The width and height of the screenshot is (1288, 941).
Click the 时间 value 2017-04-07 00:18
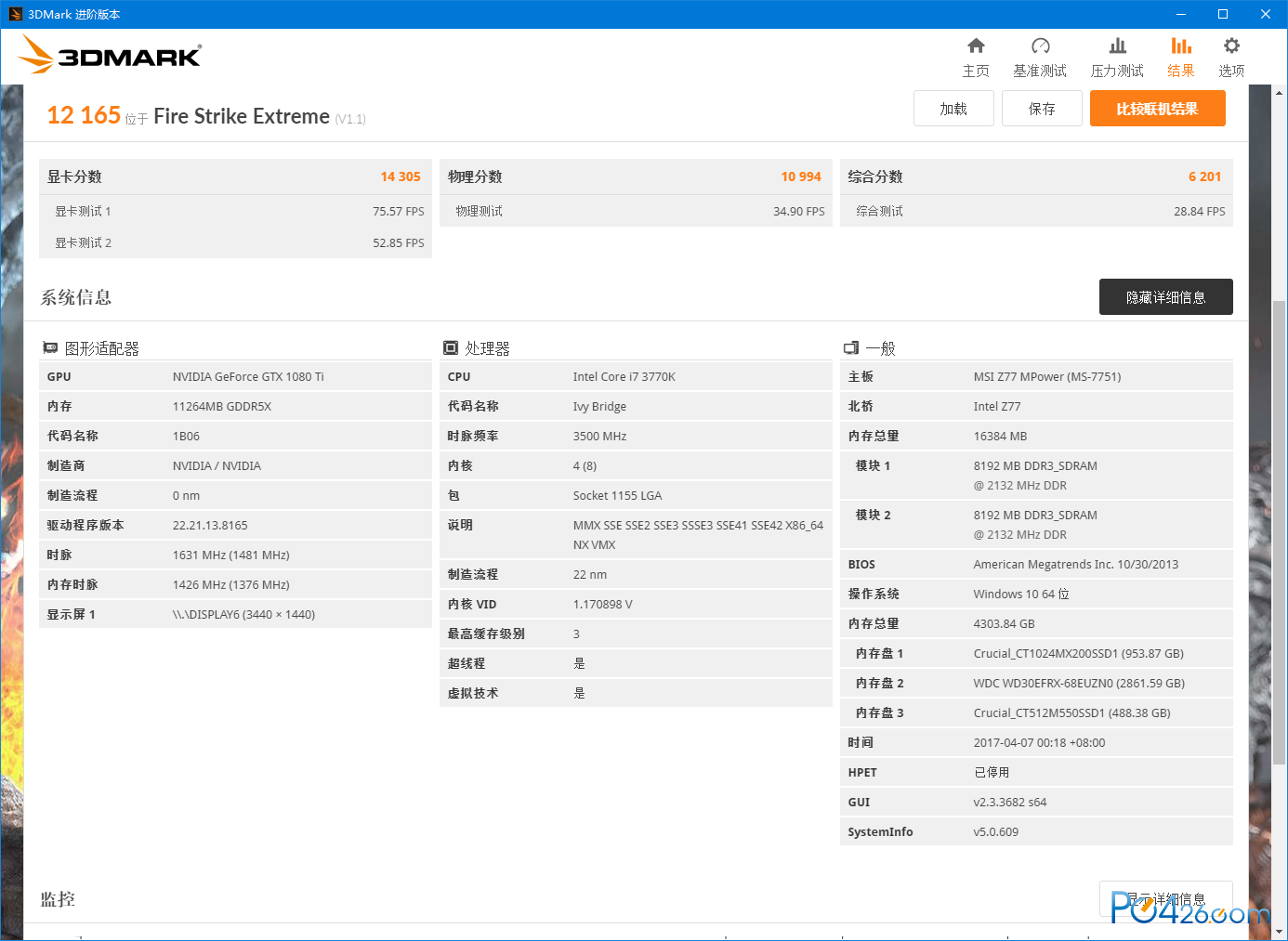(x=1019, y=742)
